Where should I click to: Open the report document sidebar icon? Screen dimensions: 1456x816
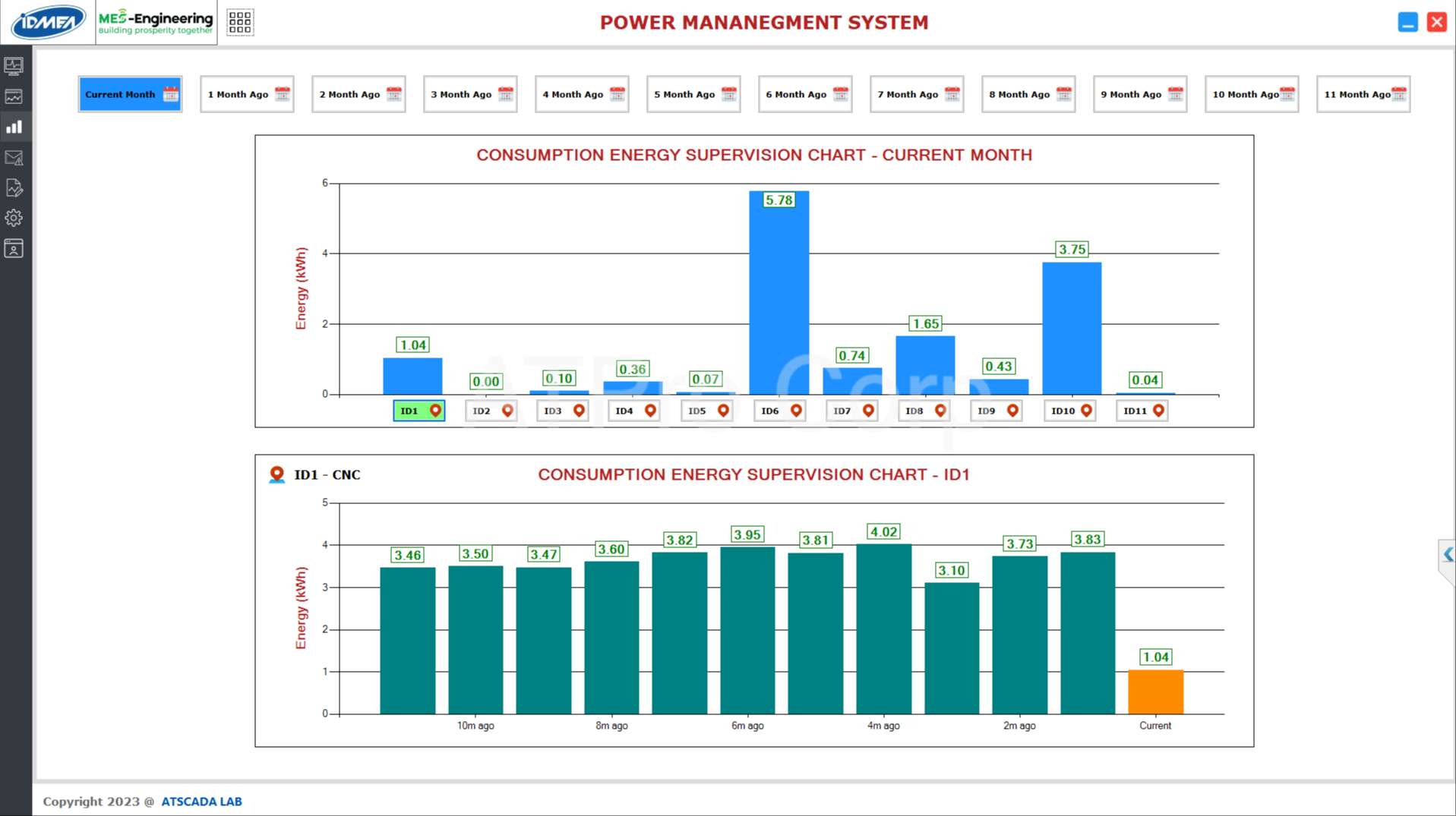[x=14, y=187]
